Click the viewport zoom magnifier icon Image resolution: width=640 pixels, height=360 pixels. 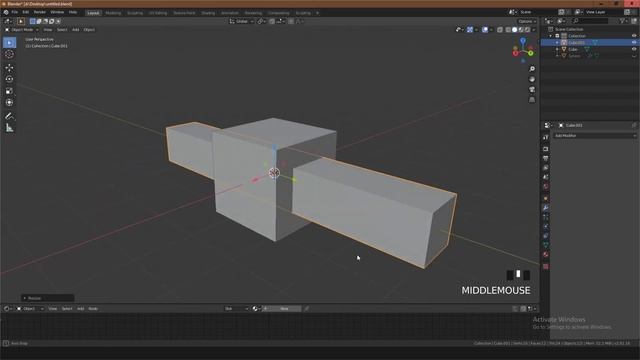pos(532,69)
